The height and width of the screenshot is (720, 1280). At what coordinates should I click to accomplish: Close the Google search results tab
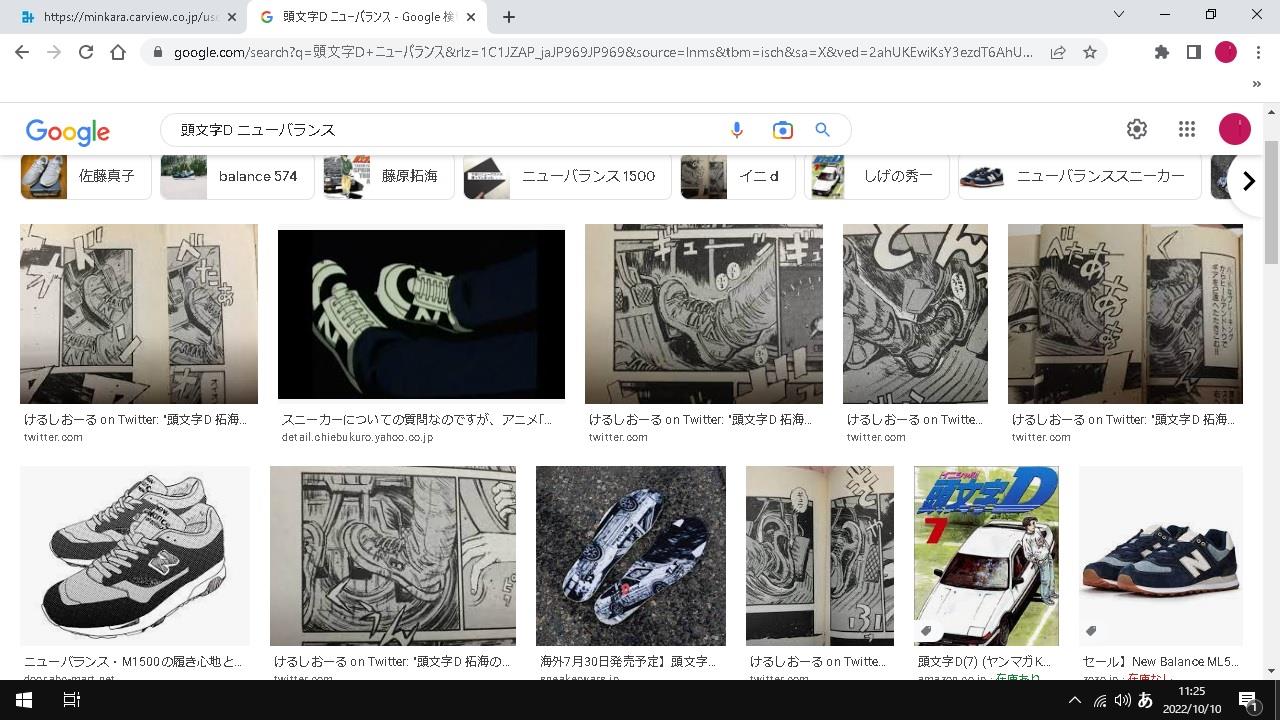(x=471, y=17)
